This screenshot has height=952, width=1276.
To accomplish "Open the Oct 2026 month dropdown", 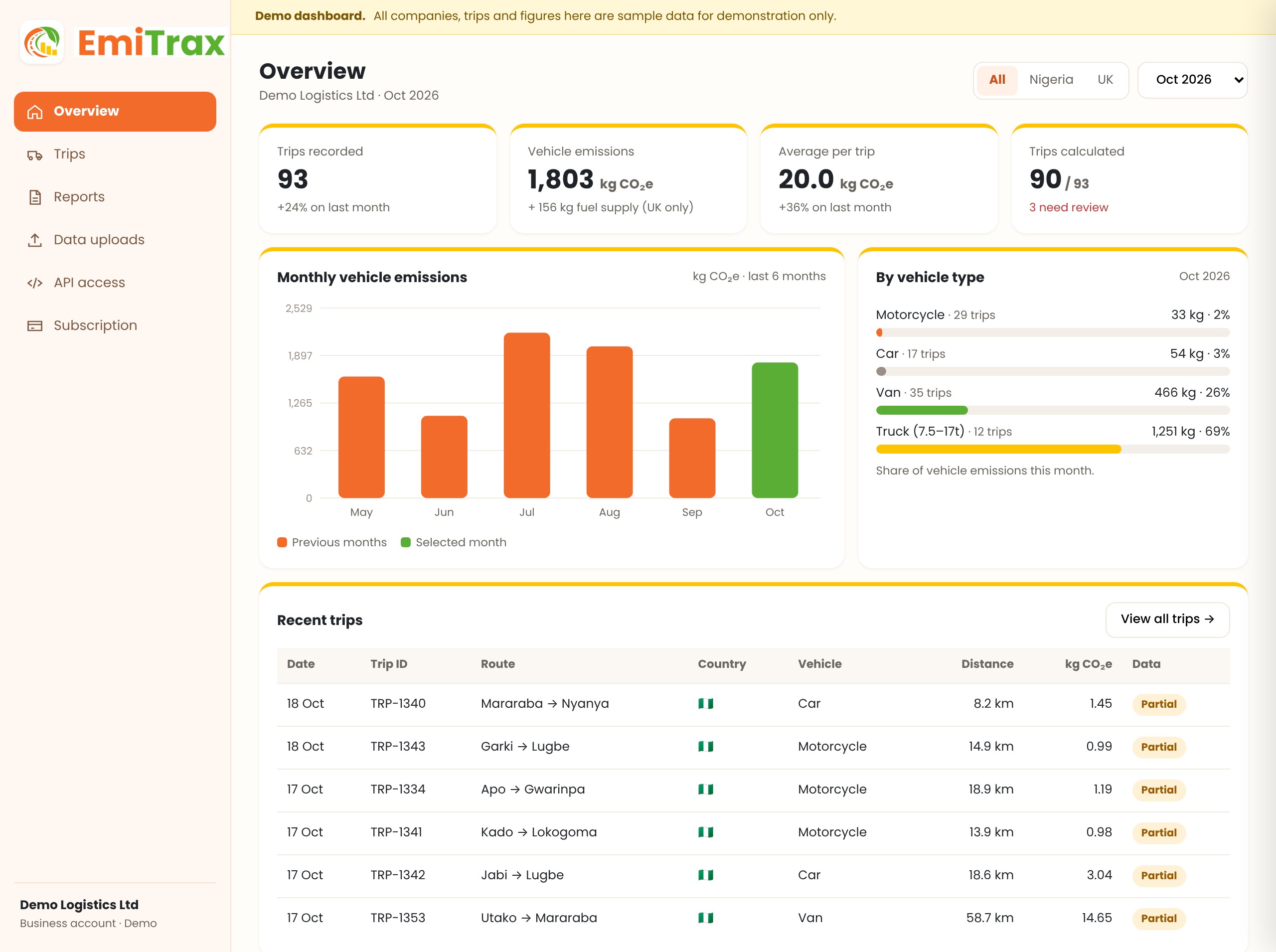I will (x=1192, y=80).
